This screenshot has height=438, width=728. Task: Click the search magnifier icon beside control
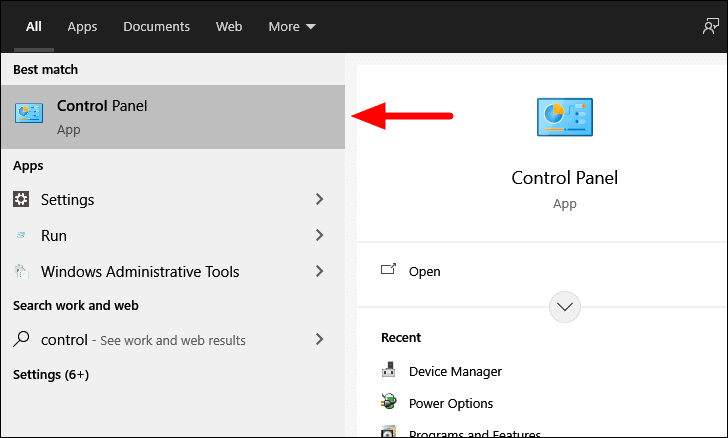[21, 339]
